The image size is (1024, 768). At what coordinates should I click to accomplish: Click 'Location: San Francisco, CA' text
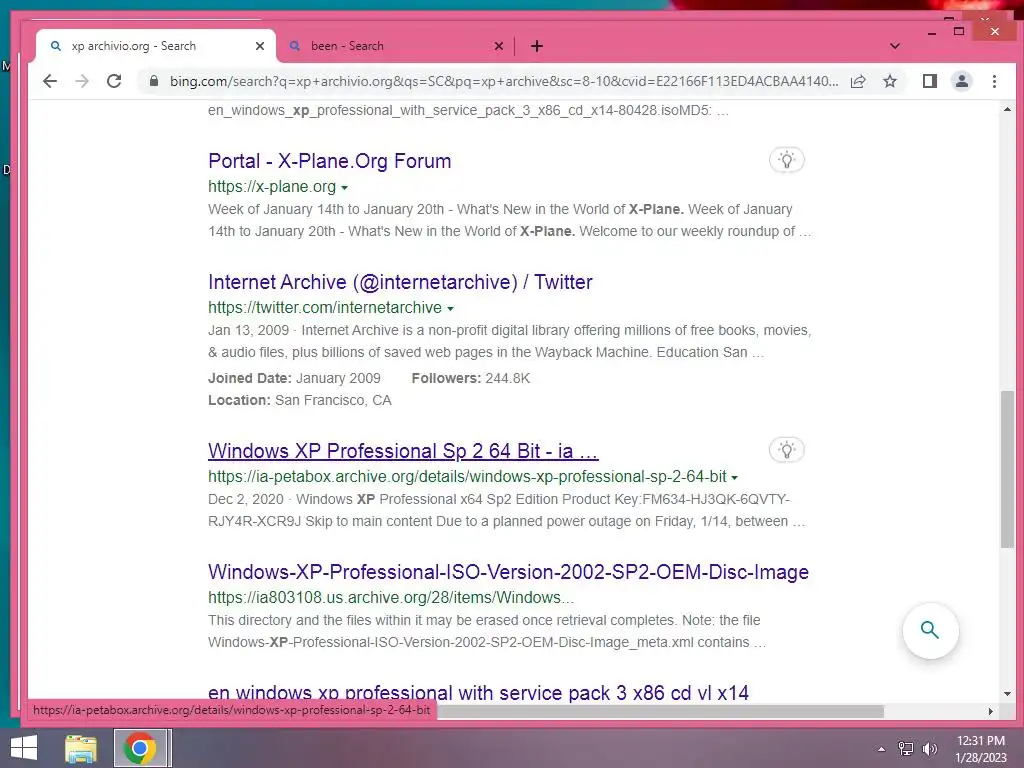pyautogui.click(x=300, y=400)
